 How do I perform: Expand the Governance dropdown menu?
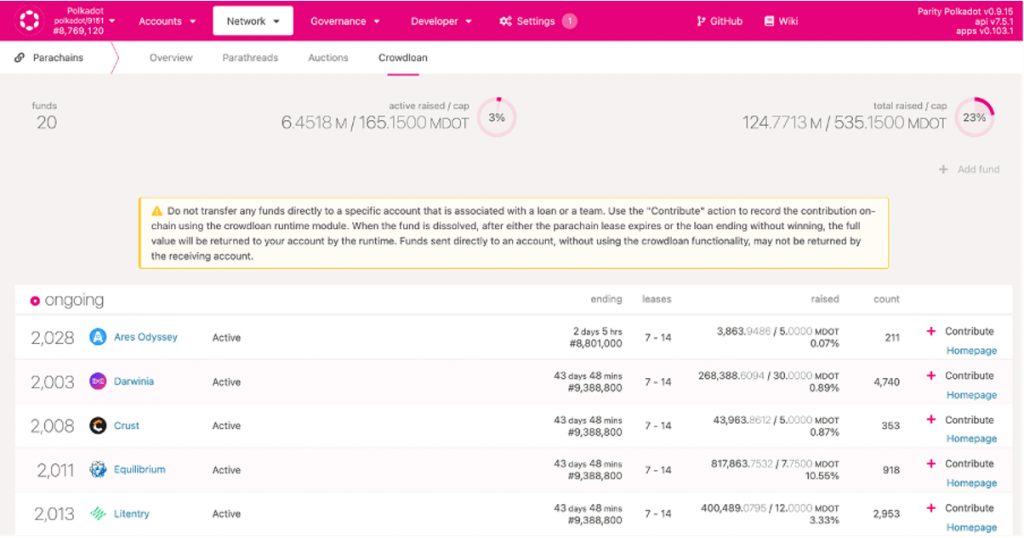(x=345, y=21)
